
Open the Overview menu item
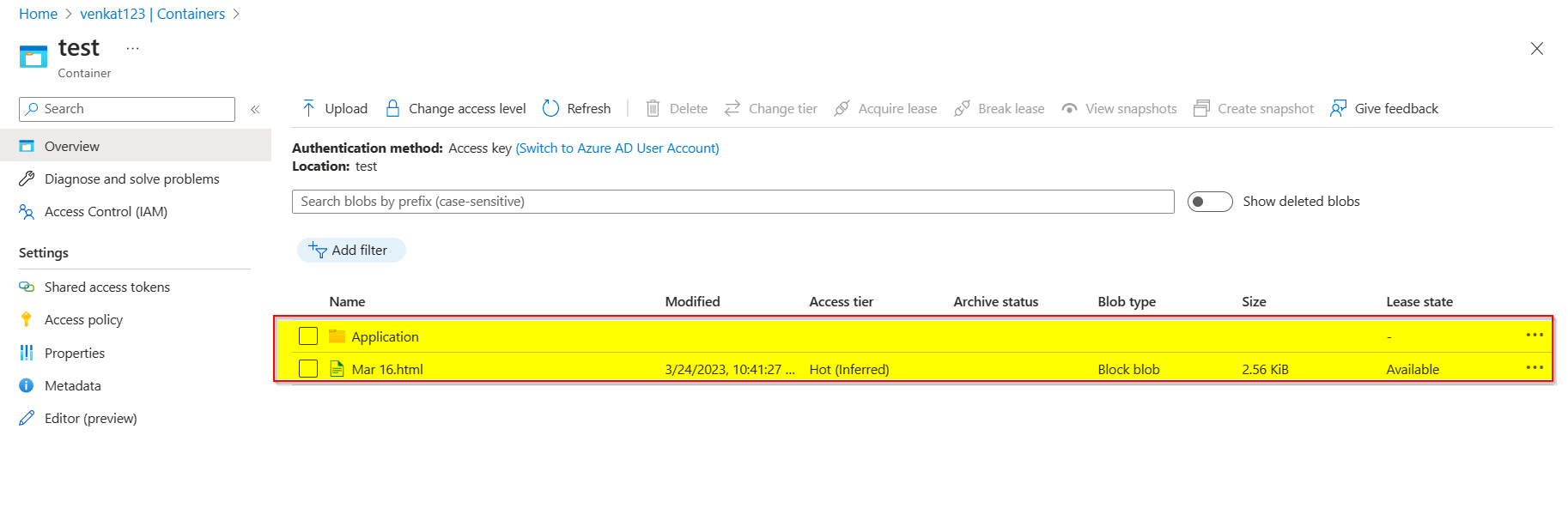tap(136, 146)
